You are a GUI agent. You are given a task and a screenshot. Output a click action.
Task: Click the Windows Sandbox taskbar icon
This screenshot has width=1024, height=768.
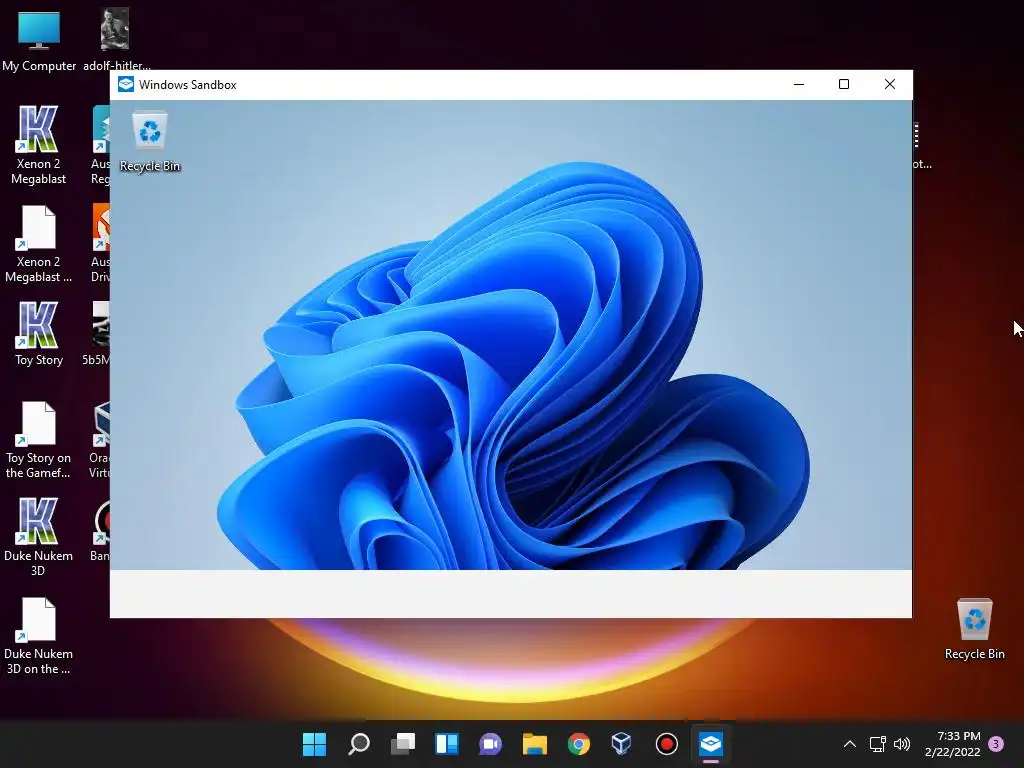[x=711, y=744]
